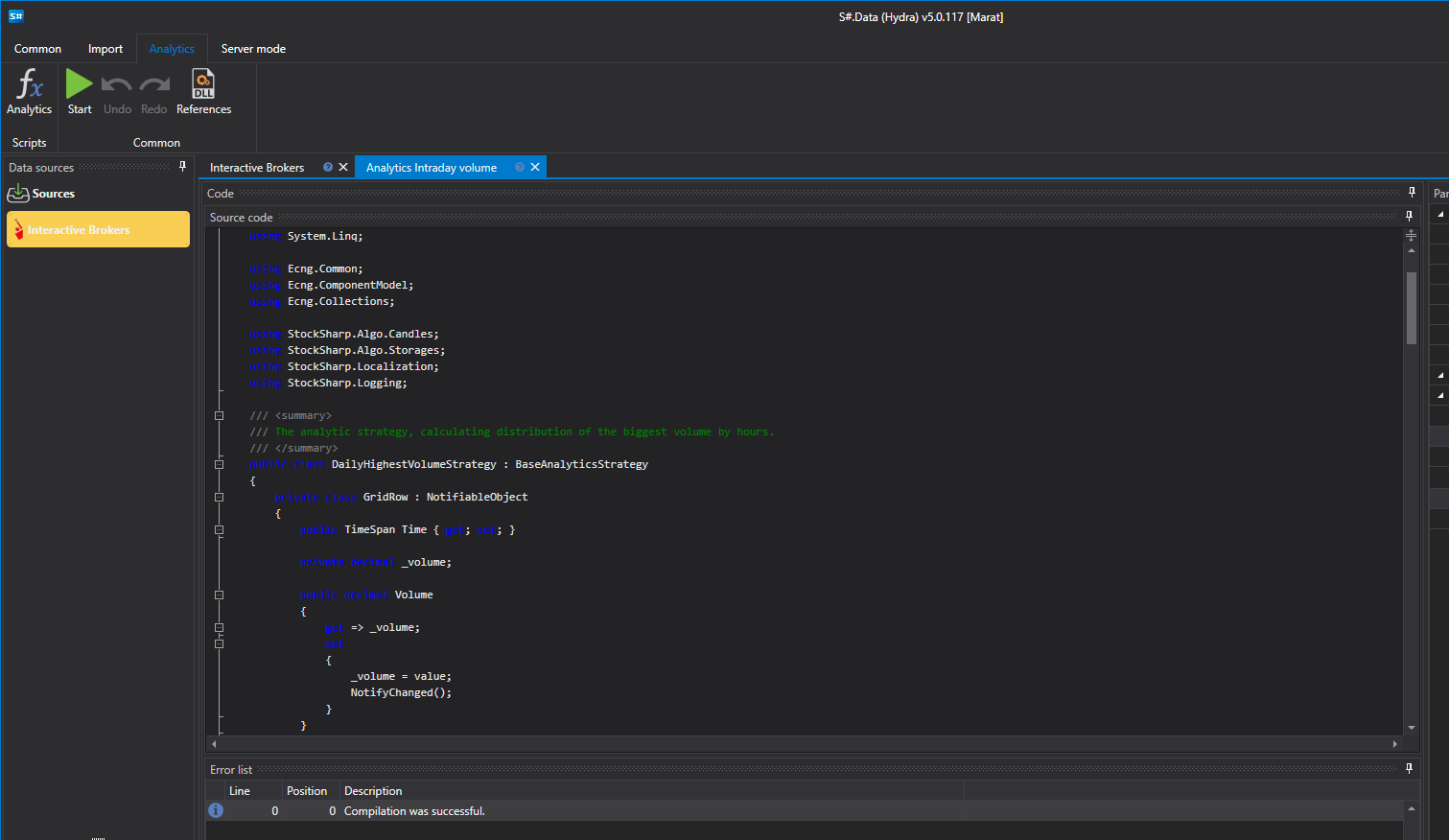Select the Compilation was successful row
The width and height of the screenshot is (1449, 840).
tap(805, 811)
